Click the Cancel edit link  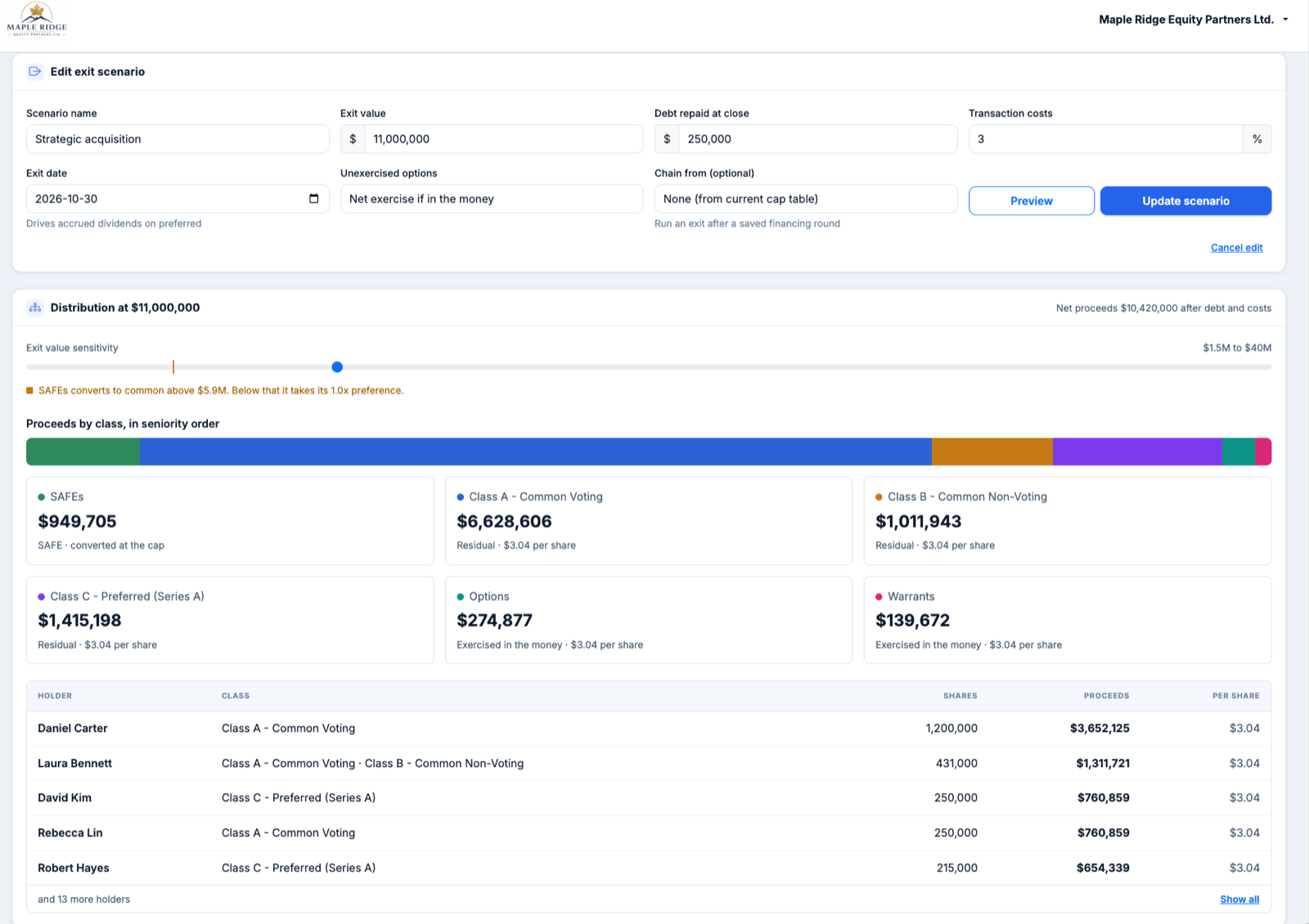coord(1236,248)
